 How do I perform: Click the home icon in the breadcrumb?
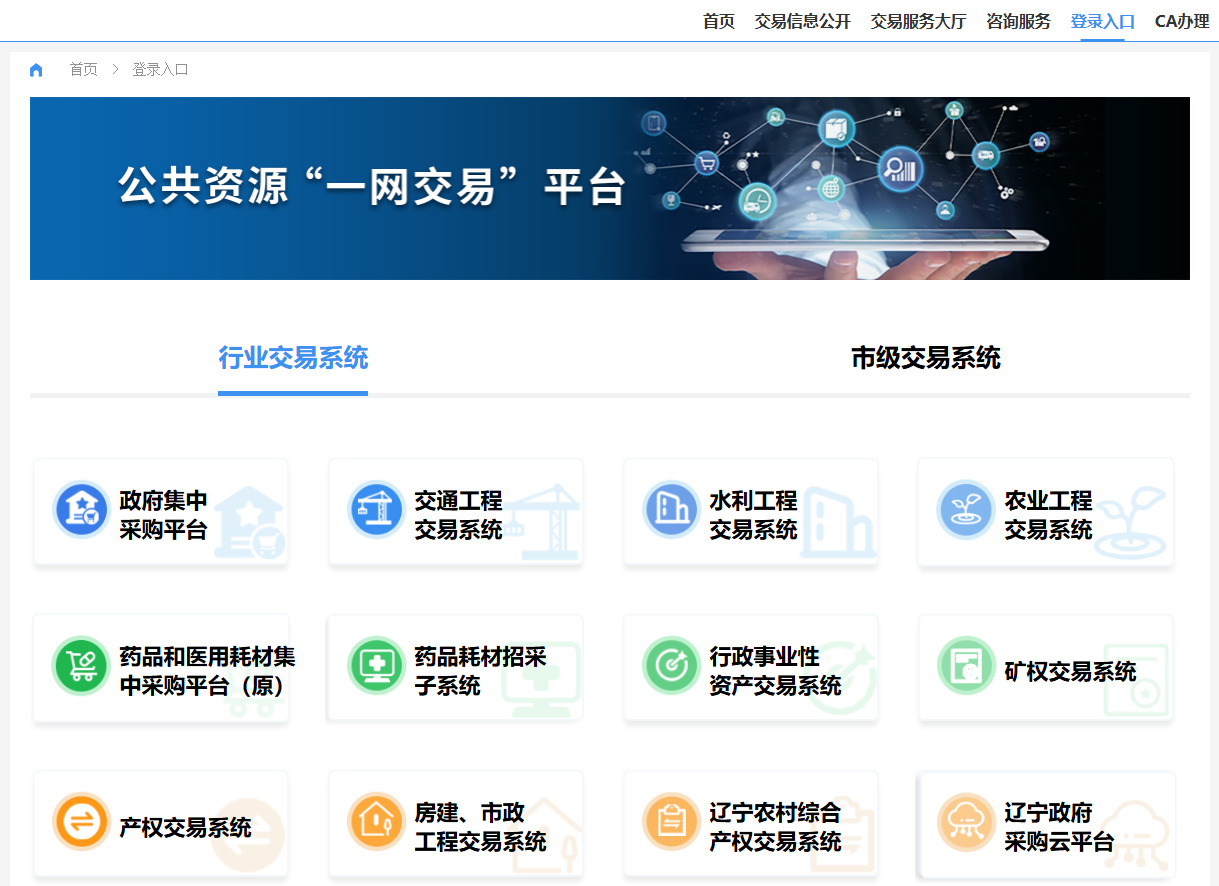pyautogui.click(x=36, y=69)
